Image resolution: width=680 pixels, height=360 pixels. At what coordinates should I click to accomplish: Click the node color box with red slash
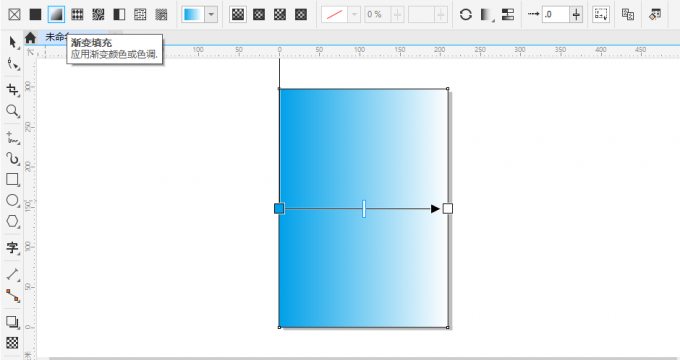coord(334,14)
